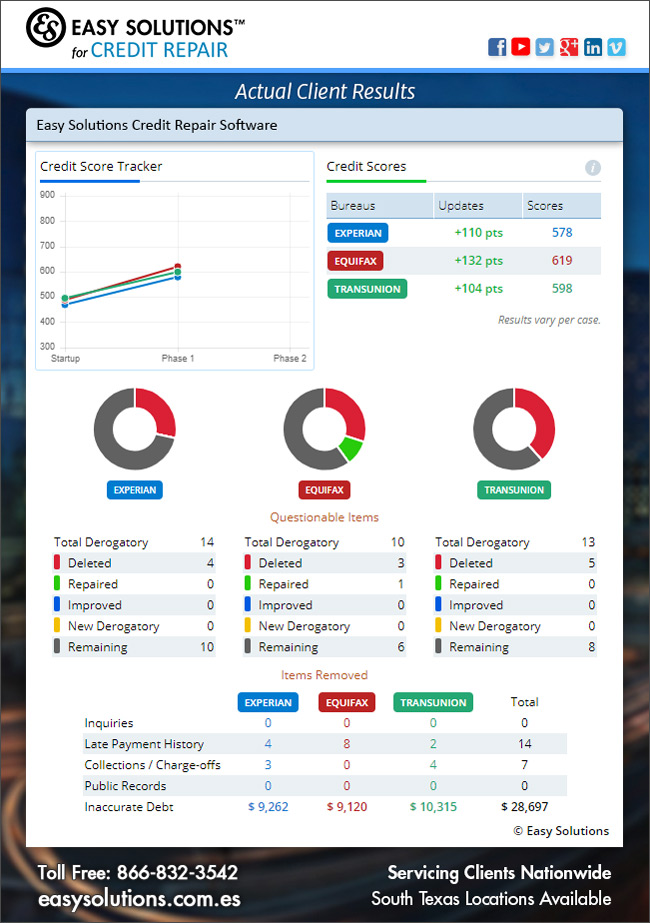Click the Items Removed heading
650x923 pixels.
(324, 675)
